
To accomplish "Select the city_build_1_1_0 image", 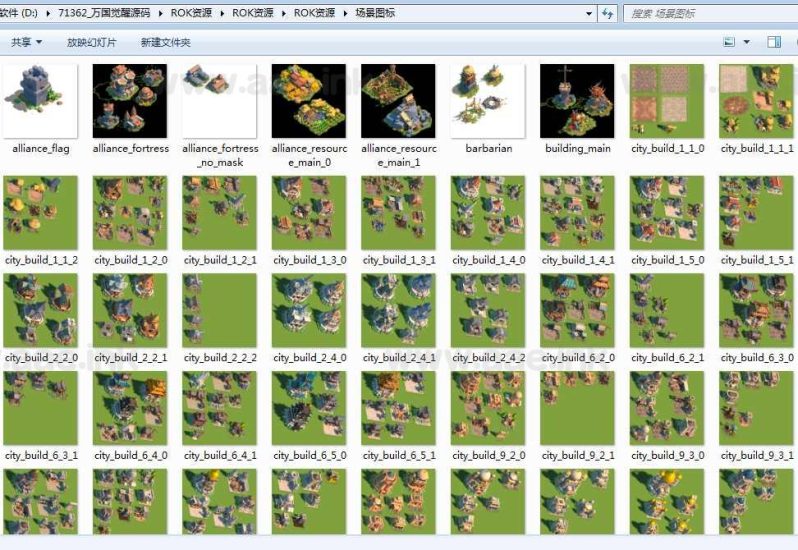I will (x=667, y=101).
